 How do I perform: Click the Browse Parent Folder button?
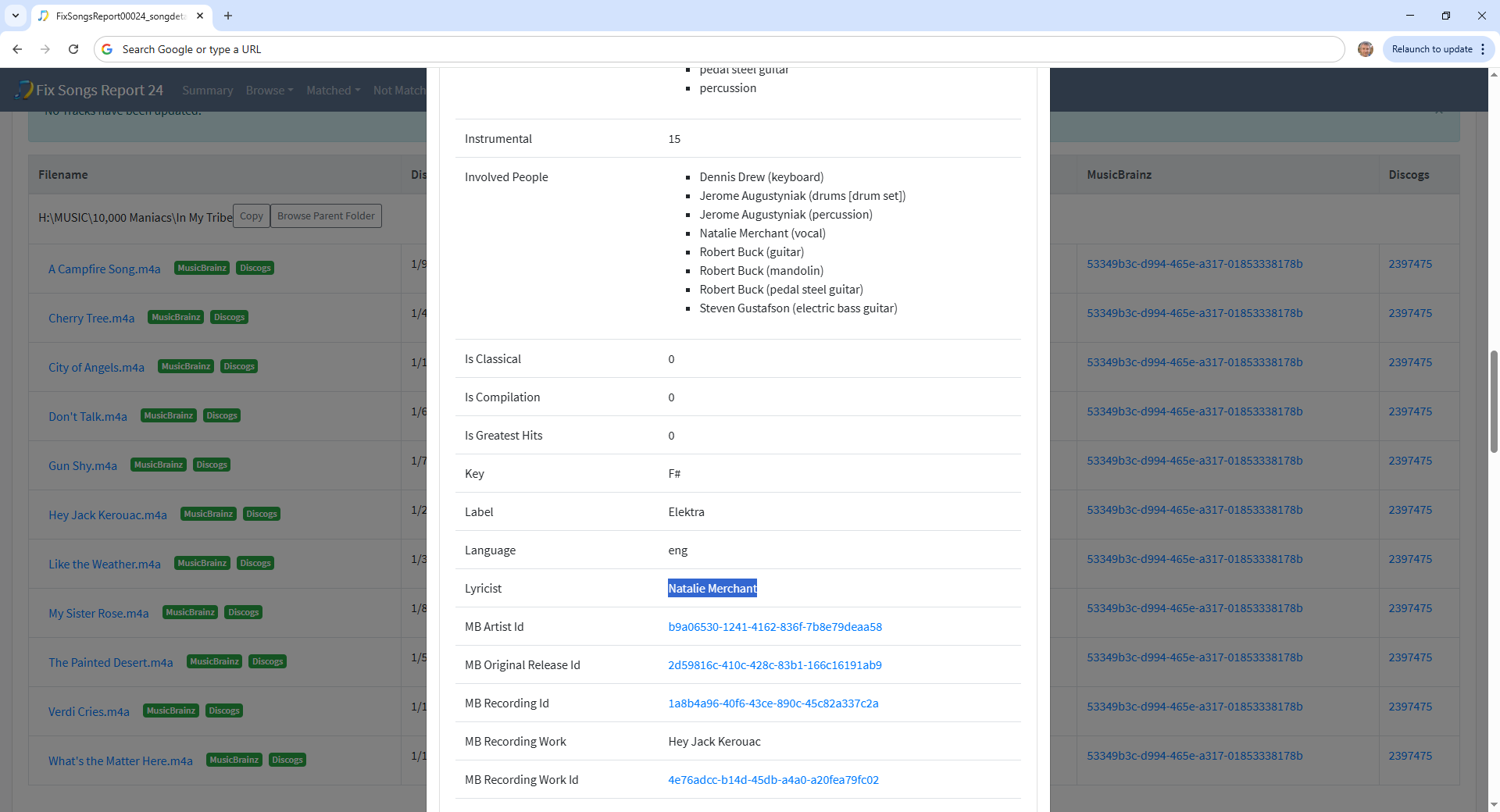(x=326, y=216)
